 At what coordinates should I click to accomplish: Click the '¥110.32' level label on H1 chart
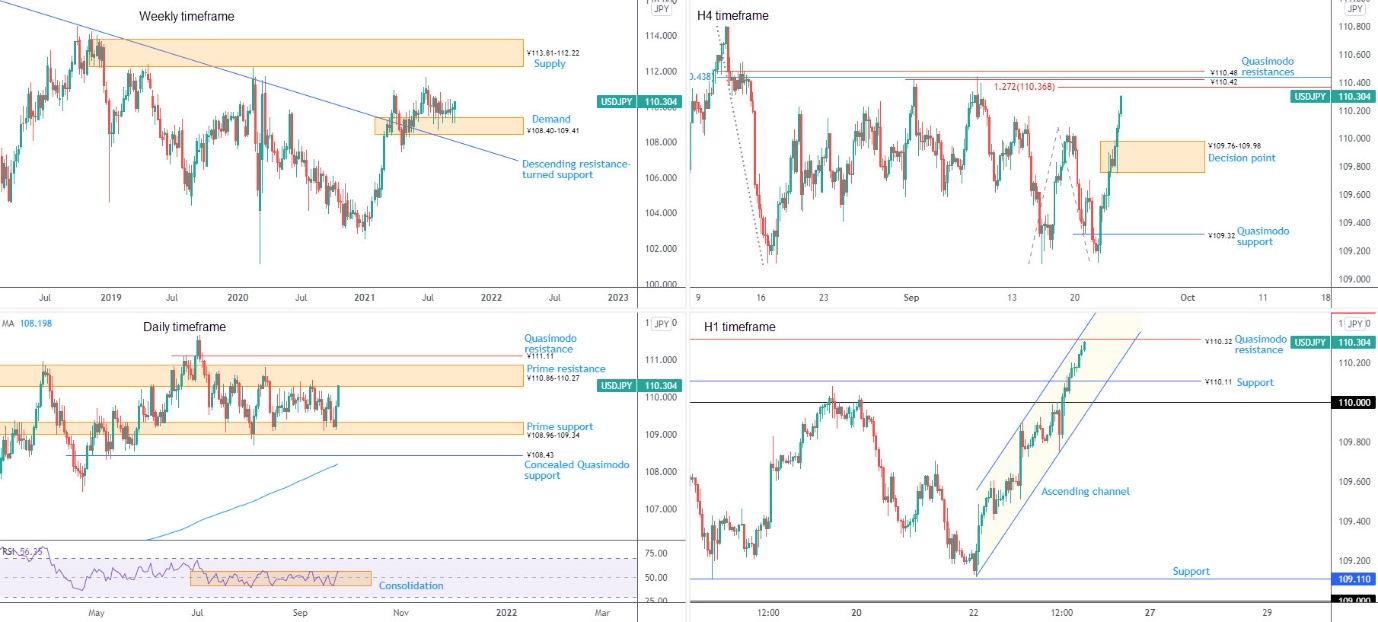tap(1217, 341)
